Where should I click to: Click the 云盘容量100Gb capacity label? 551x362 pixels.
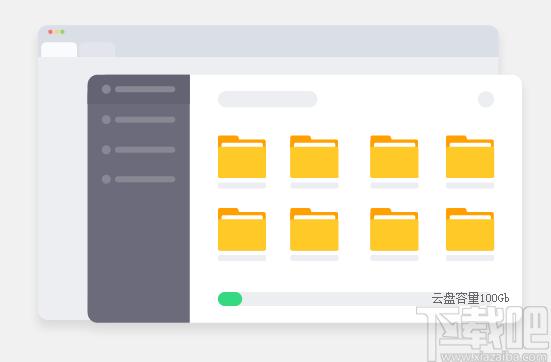[470, 298]
